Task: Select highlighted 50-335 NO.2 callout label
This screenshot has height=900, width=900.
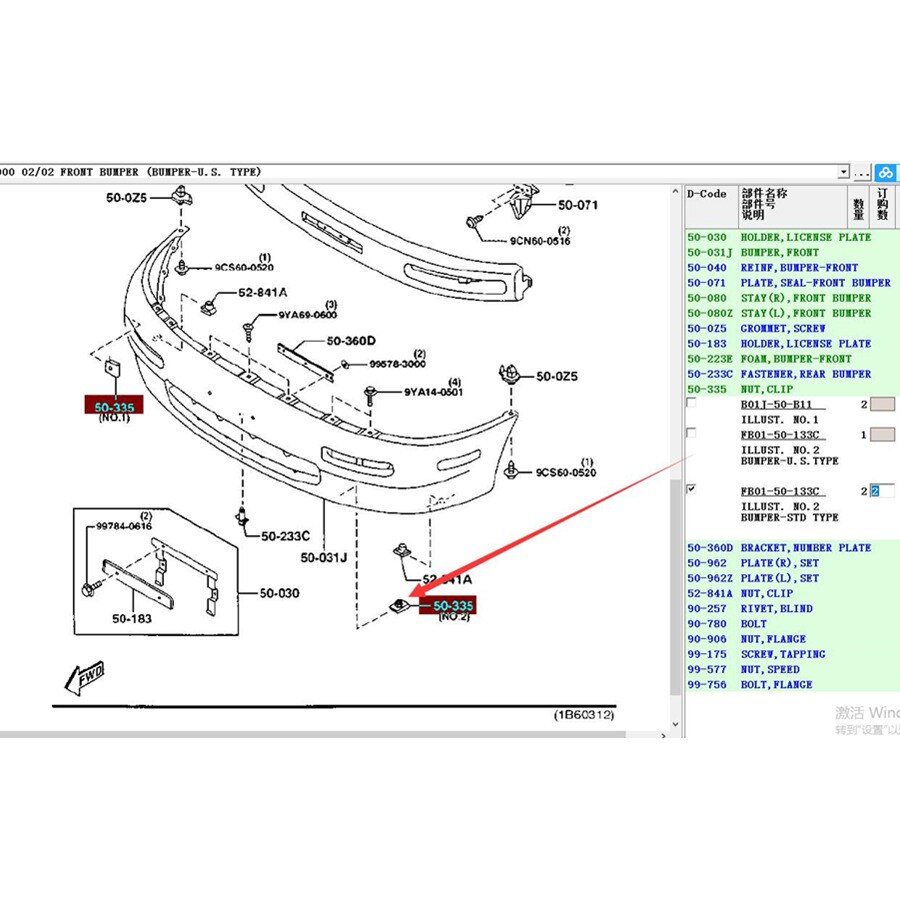Action: (447, 605)
